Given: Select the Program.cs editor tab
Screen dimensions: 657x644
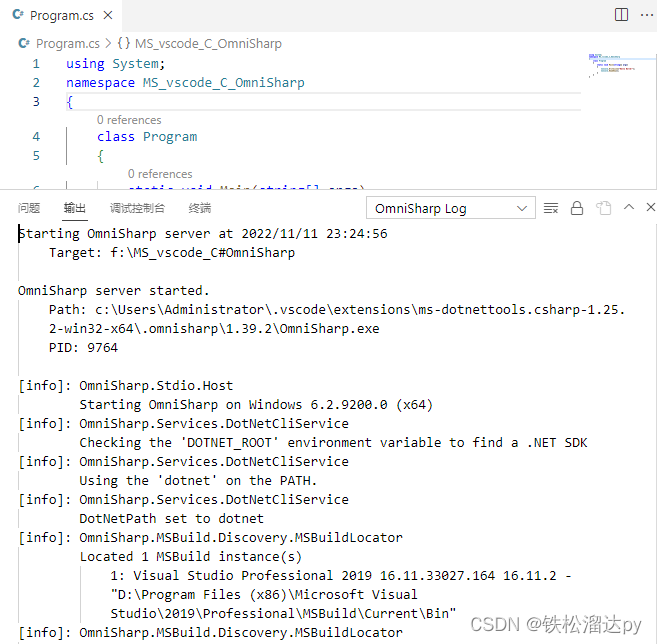Looking at the screenshot, I should (x=61, y=16).
